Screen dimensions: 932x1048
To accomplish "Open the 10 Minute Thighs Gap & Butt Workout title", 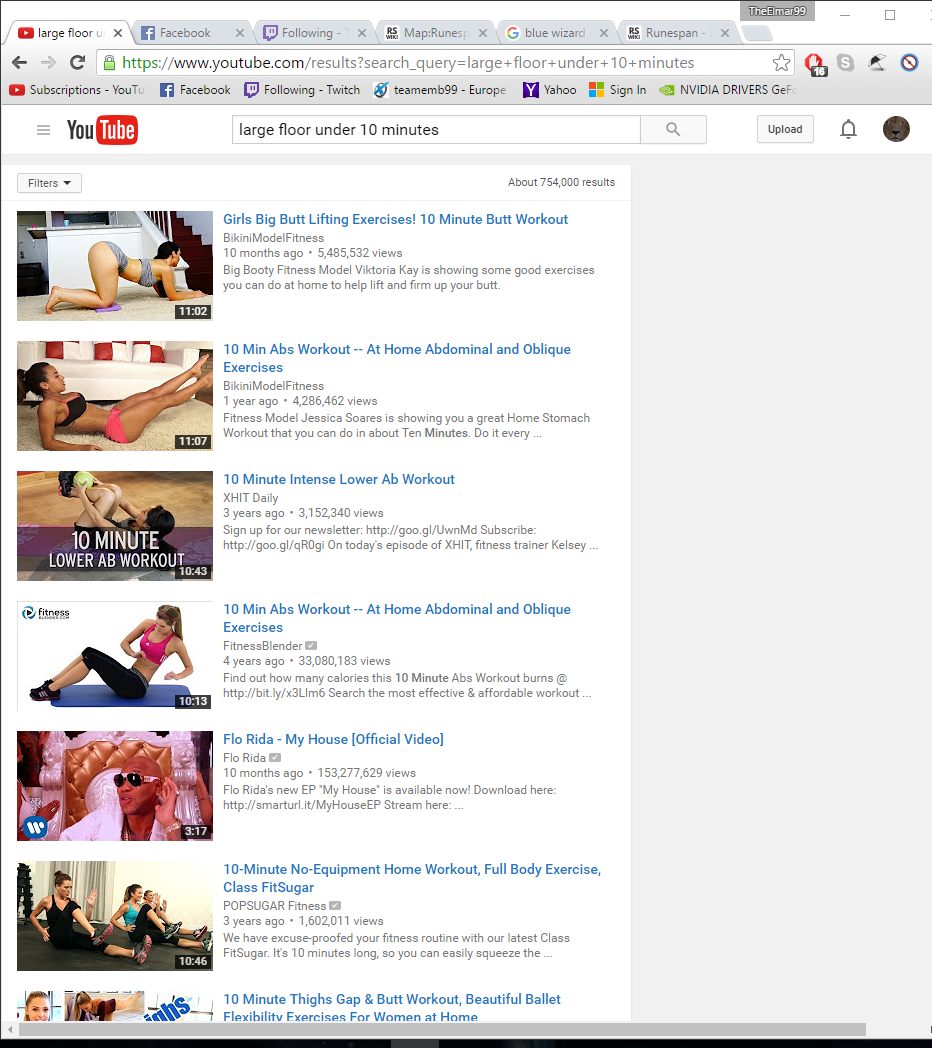I will (x=392, y=1008).
